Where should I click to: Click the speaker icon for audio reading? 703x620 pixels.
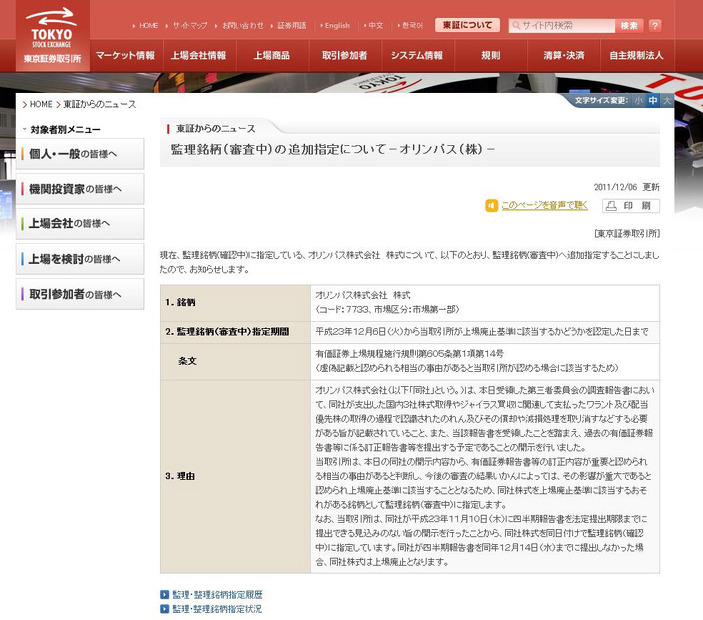(x=491, y=205)
